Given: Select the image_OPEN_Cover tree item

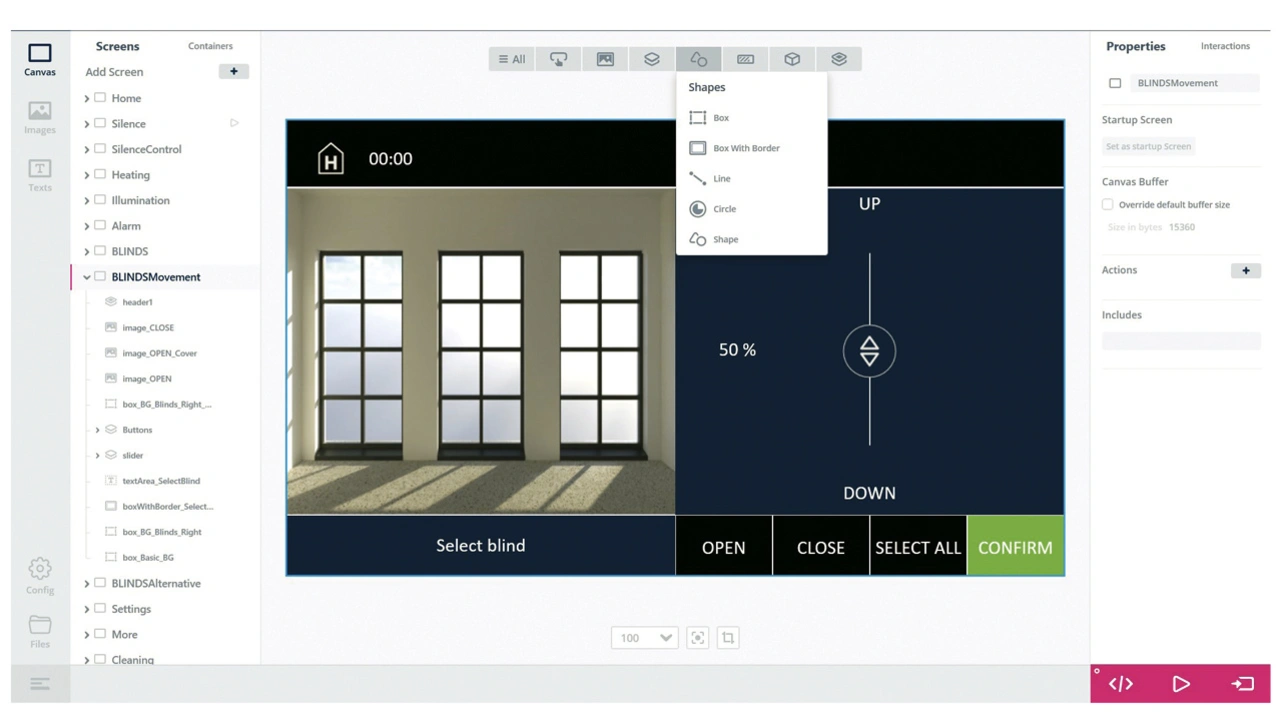Looking at the screenshot, I should [159, 353].
